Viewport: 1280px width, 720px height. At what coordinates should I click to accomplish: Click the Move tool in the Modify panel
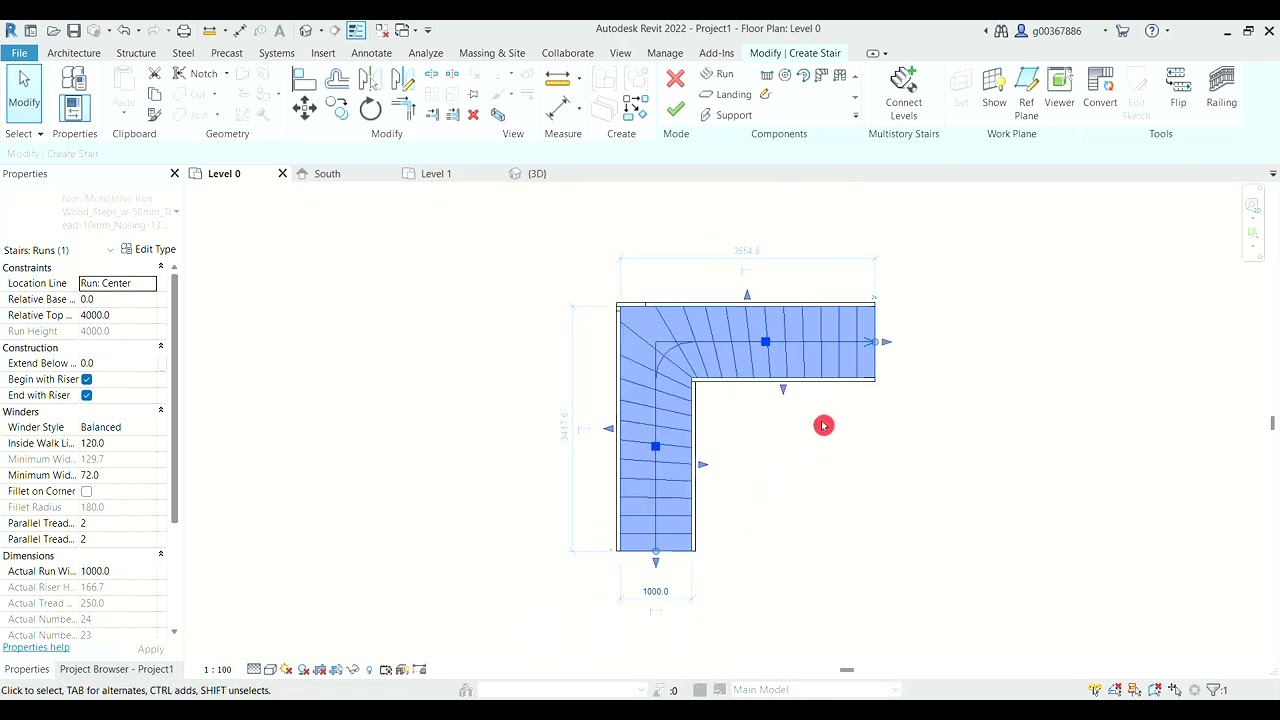click(x=305, y=109)
